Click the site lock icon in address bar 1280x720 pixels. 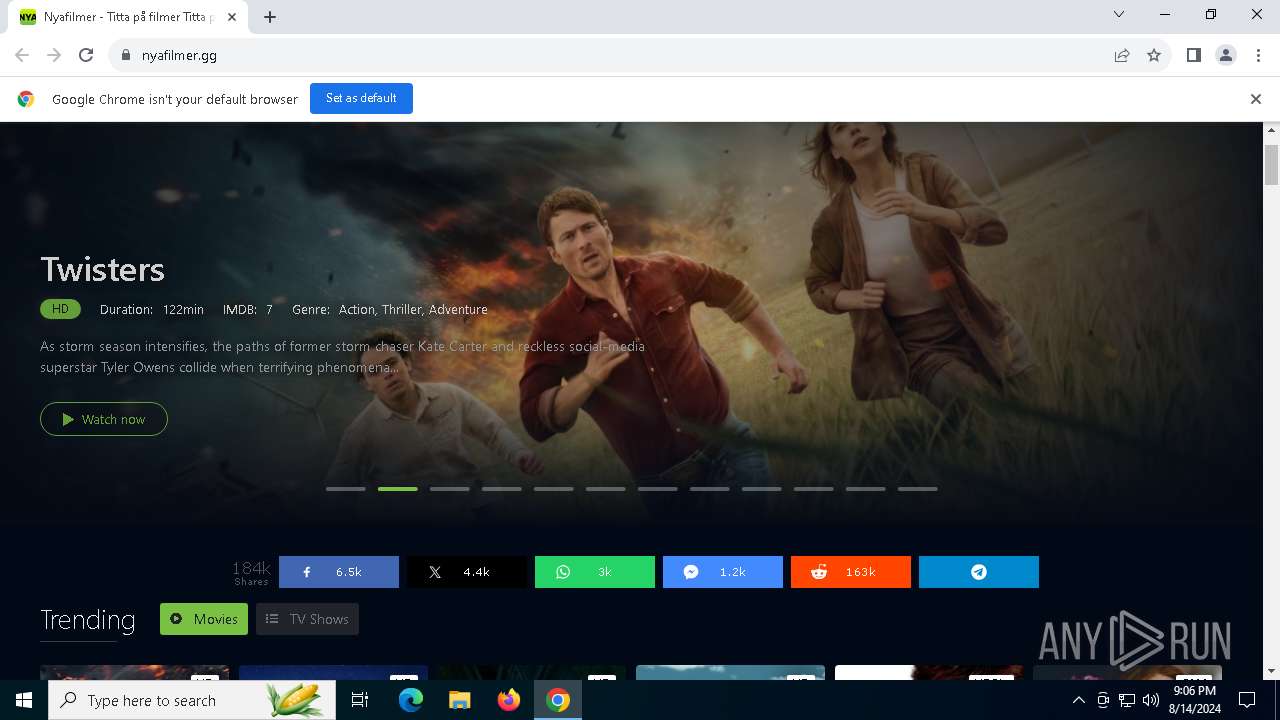[x=125, y=55]
